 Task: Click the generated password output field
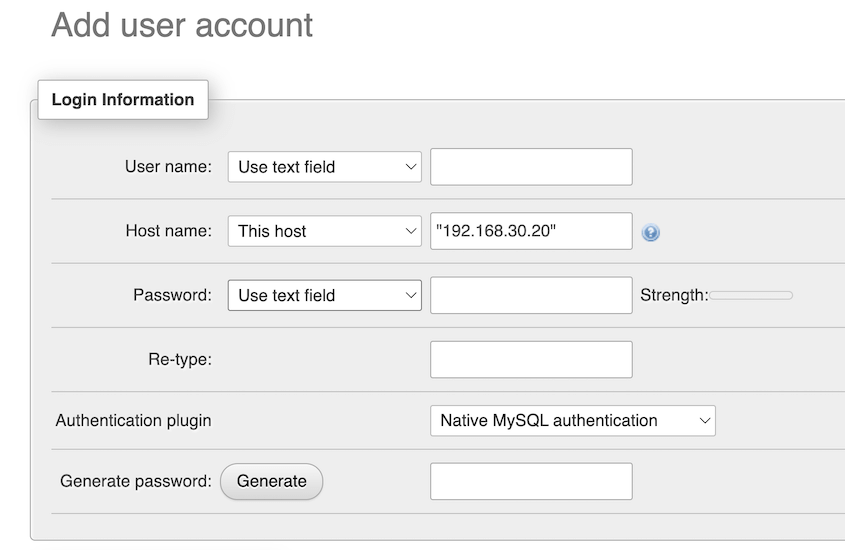click(x=531, y=481)
